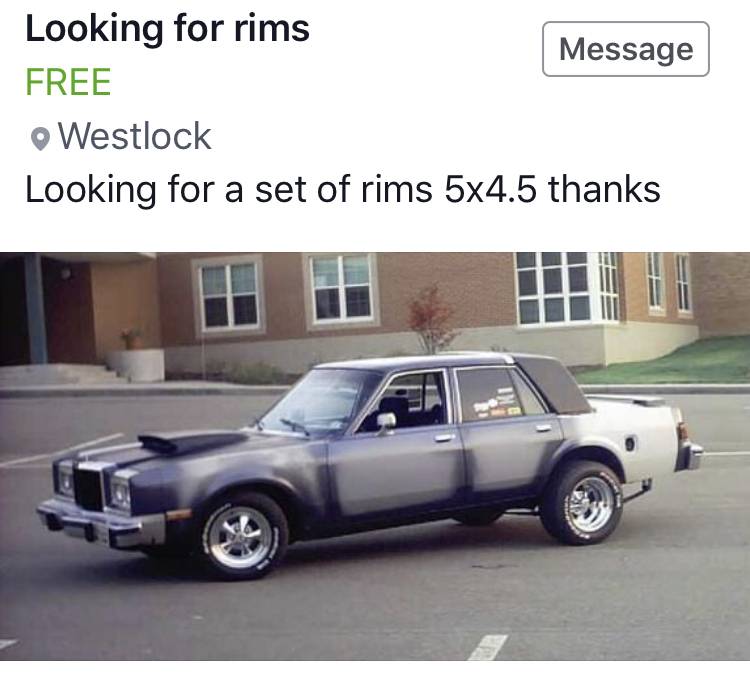Image resolution: width=750 pixels, height=675 pixels.
Task: Click the driver door handle on the car
Action: [443, 438]
